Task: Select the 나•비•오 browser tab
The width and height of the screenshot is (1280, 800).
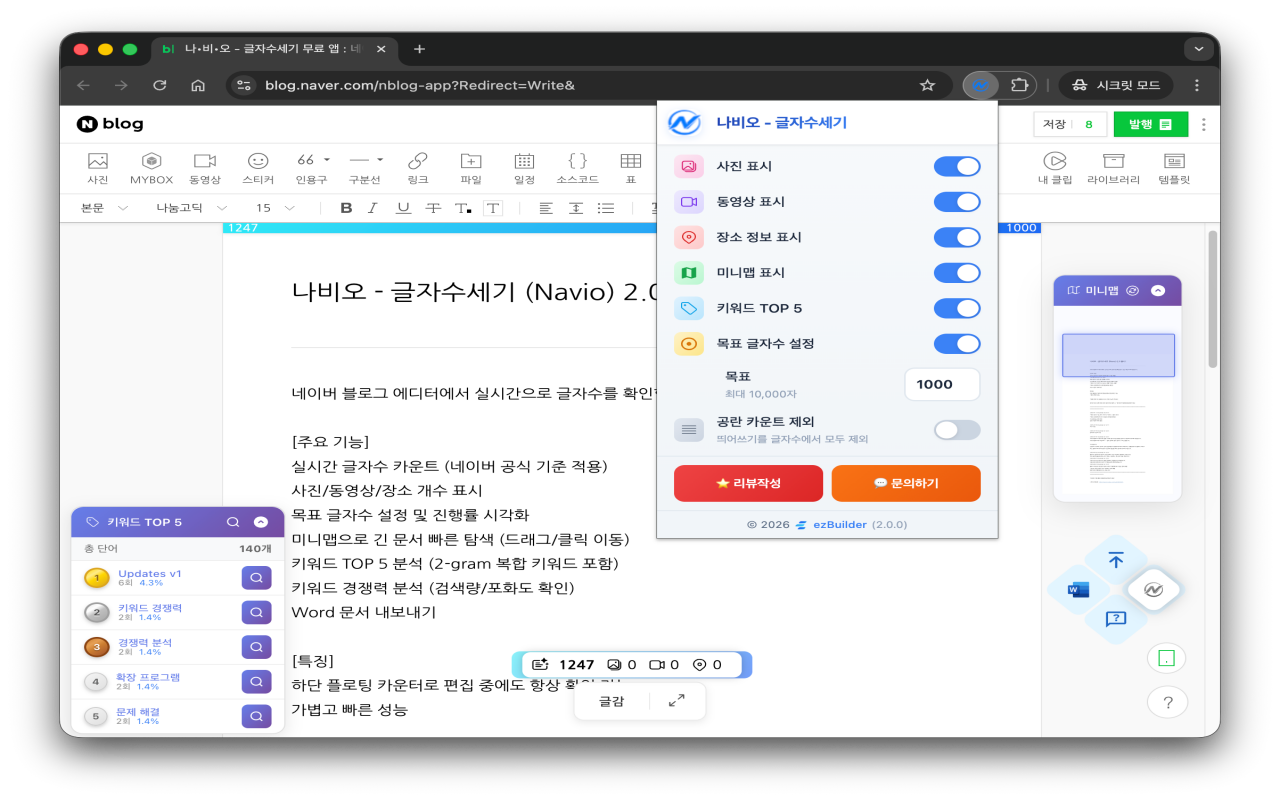Action: pos(273,49)
